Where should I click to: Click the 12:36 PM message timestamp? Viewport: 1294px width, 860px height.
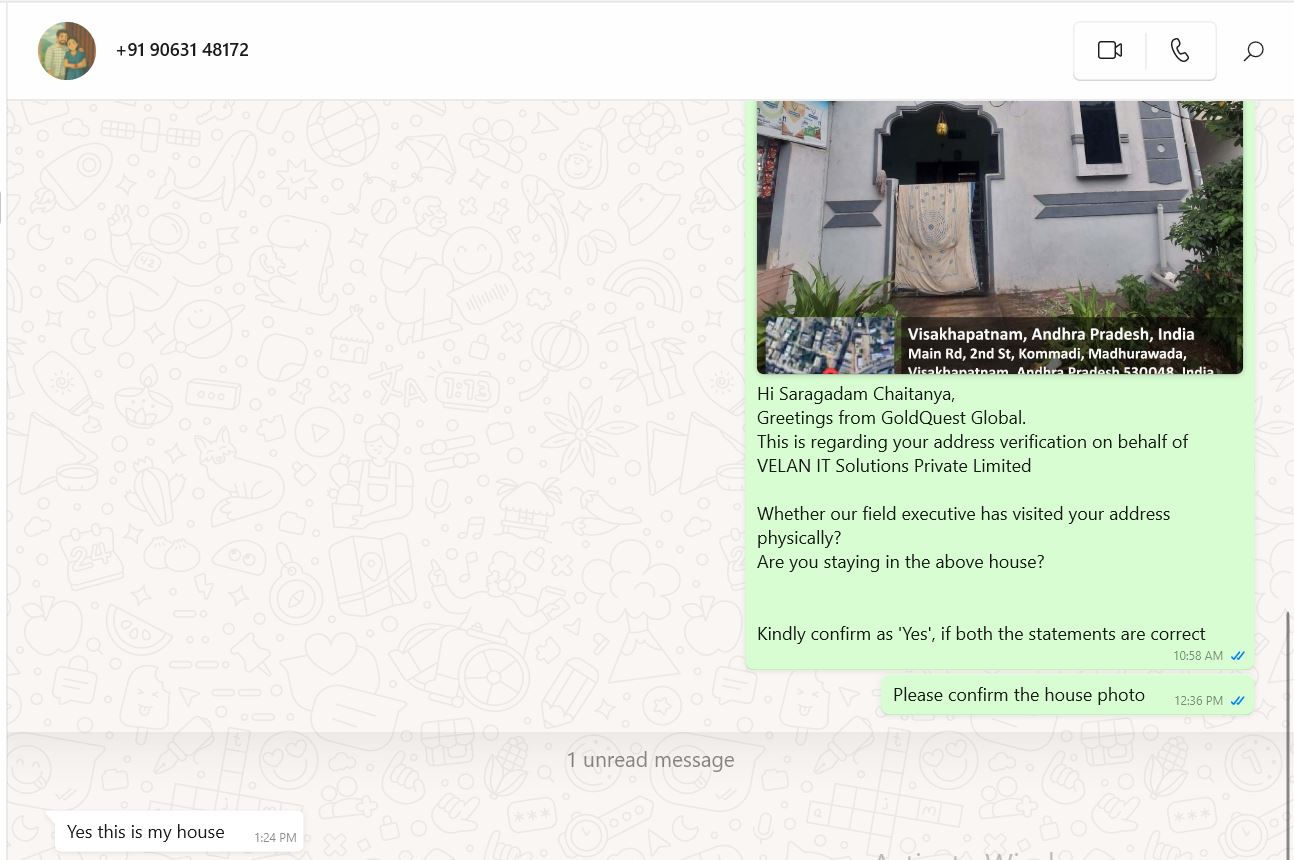point(1199,701)
